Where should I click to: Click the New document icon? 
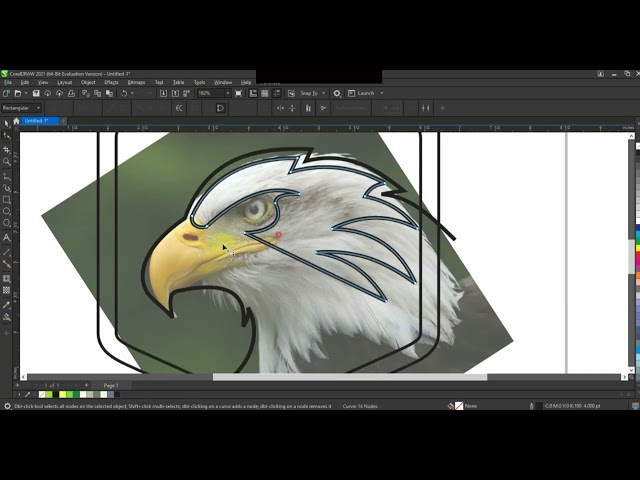coord(6,93)
